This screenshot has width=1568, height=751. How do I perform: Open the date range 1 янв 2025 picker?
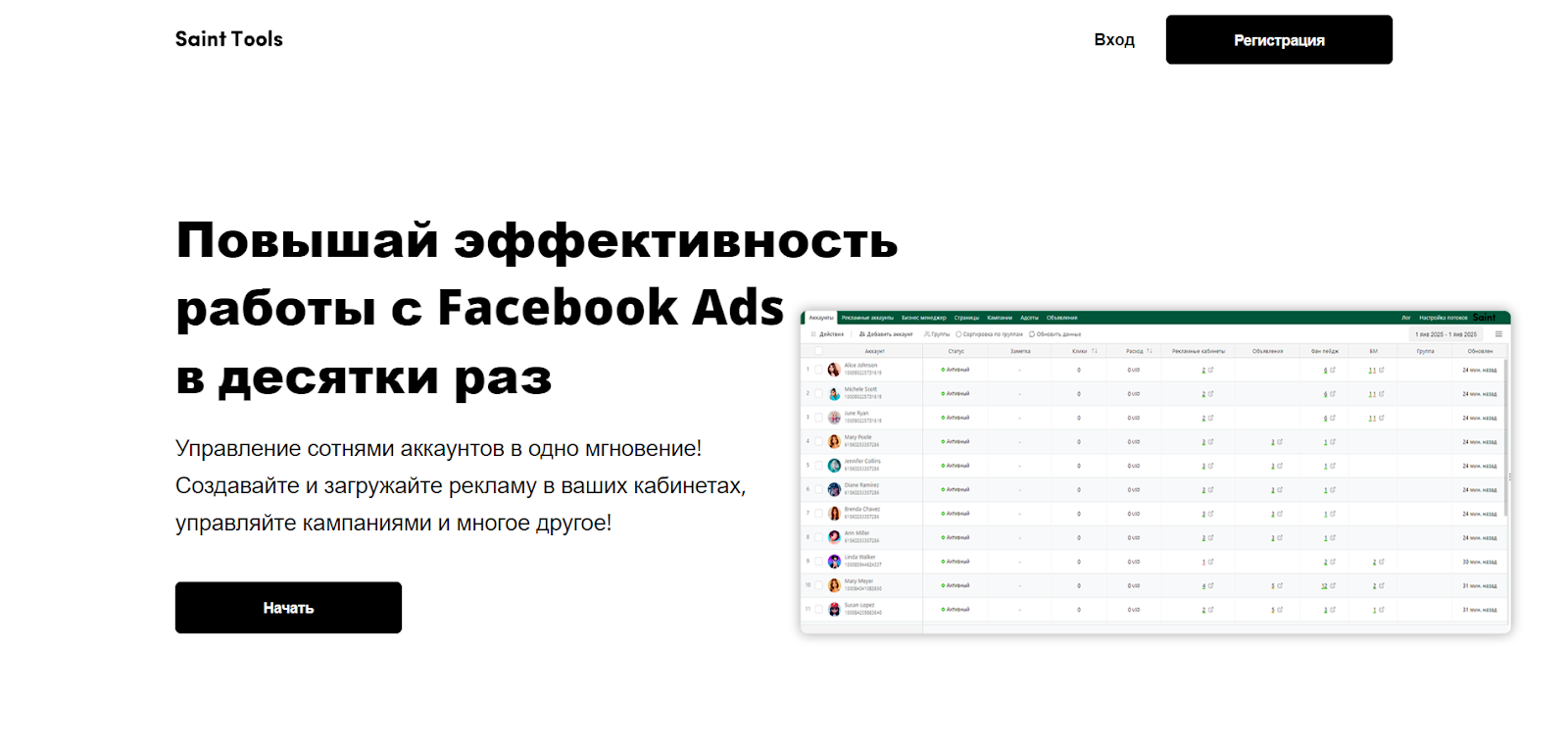[x=1445, y=334]
